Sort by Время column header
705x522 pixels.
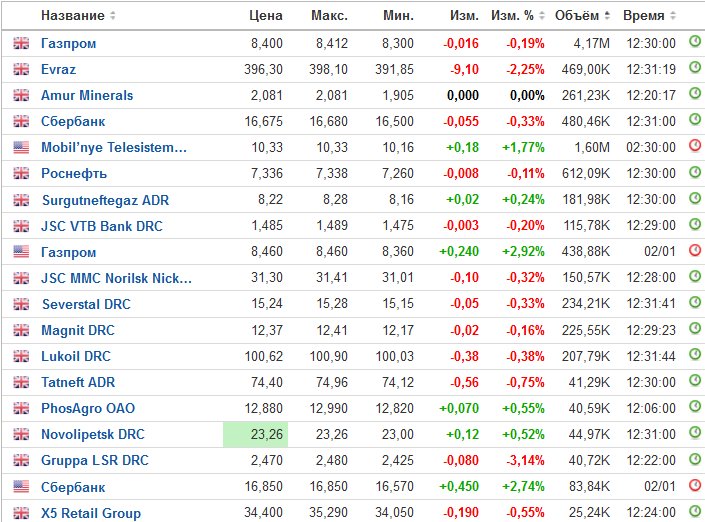tap(649, 16)
